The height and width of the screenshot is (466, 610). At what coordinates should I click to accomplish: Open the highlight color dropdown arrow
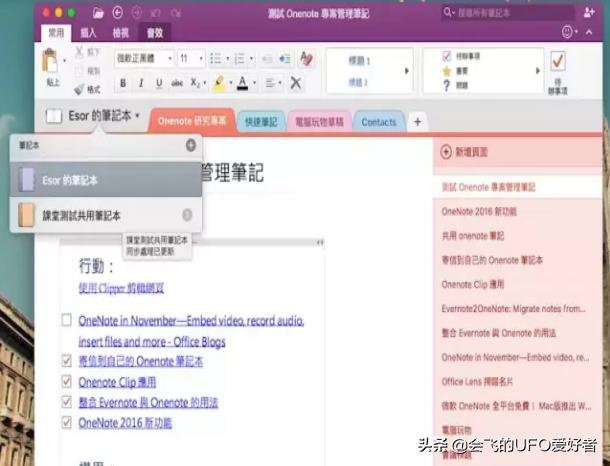point(231,83)
